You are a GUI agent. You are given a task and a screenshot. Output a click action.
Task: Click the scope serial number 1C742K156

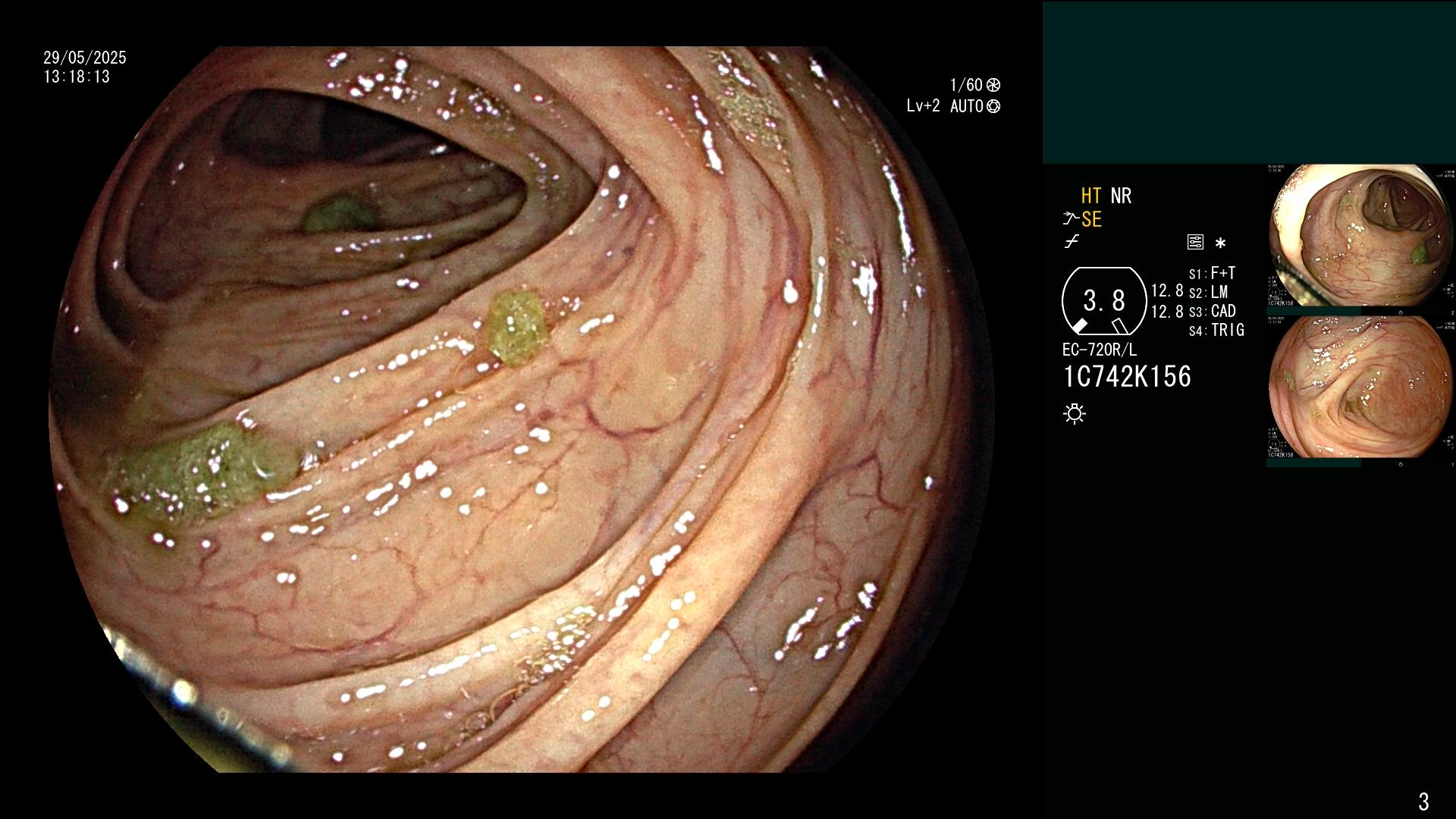click(x=1127, y=376)
